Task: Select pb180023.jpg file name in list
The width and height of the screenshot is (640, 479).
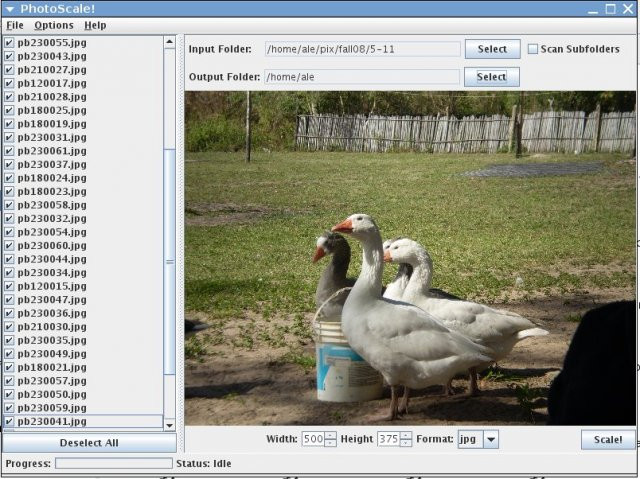Action: [52, 191]
